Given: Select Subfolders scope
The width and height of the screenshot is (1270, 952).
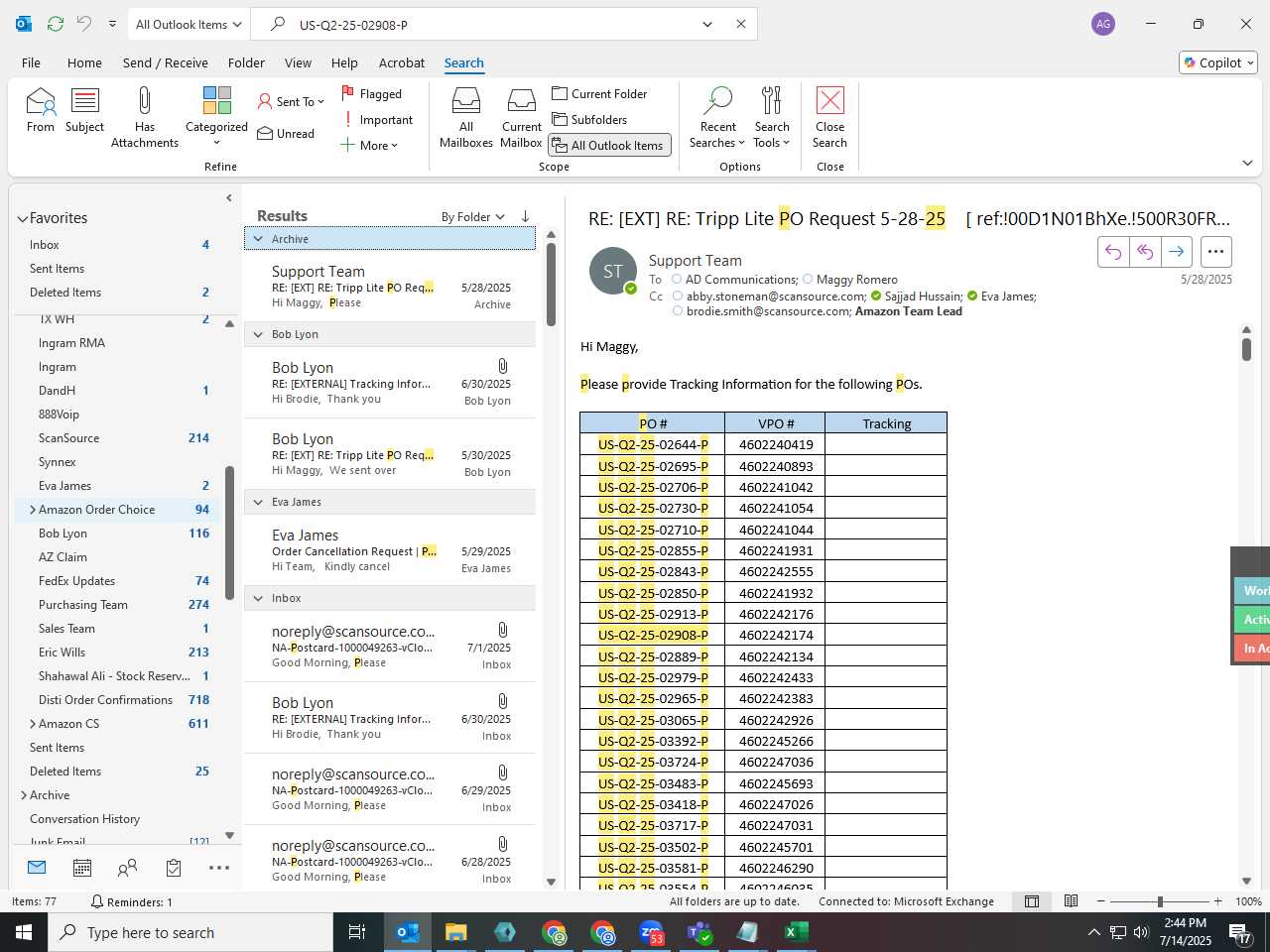Looking at the screenshot, I should coord(589,120).
